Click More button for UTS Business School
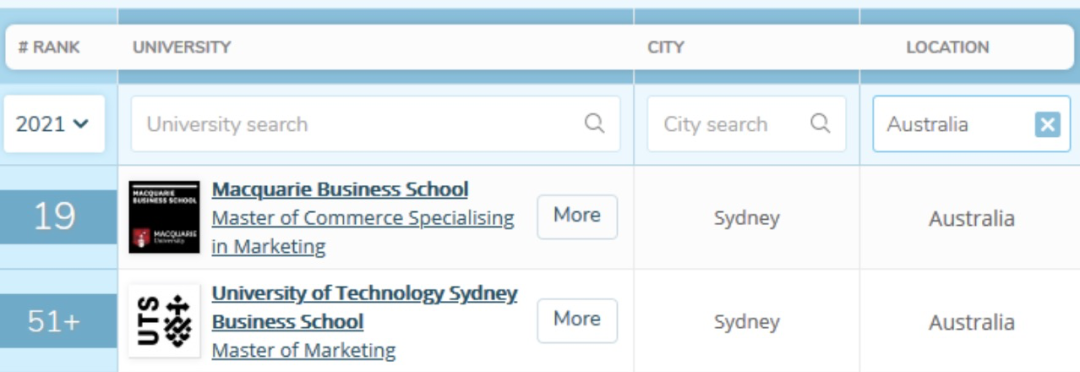Screen dimensions: 1080x372 tap(577, 320)
